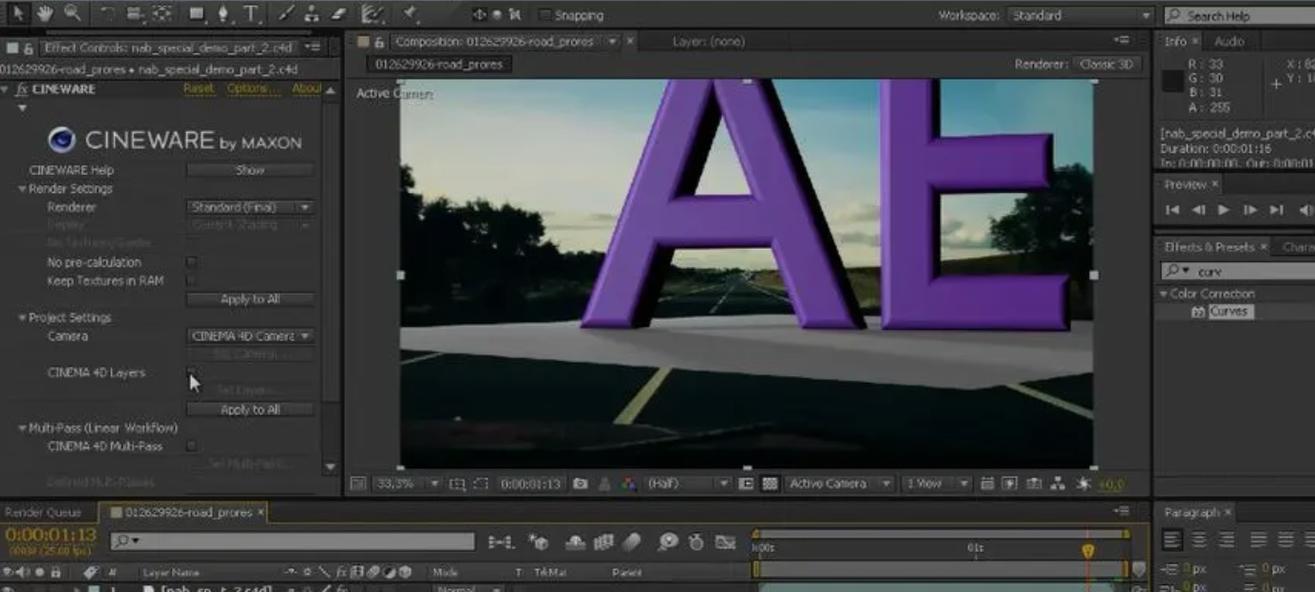Open composition flowchart icon in viewer
The image size is (1315, 592).
[1058, 484]
